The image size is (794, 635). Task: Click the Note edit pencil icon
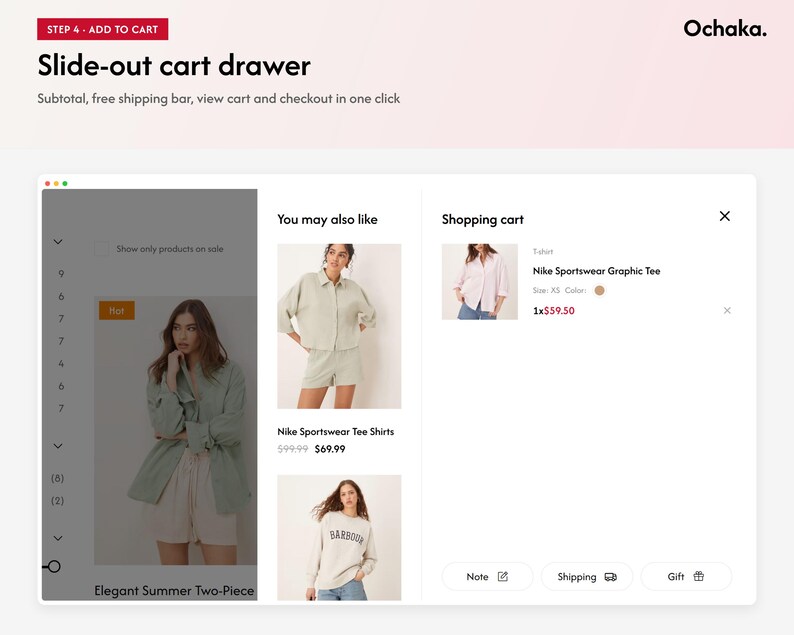[x=503, y=576]
